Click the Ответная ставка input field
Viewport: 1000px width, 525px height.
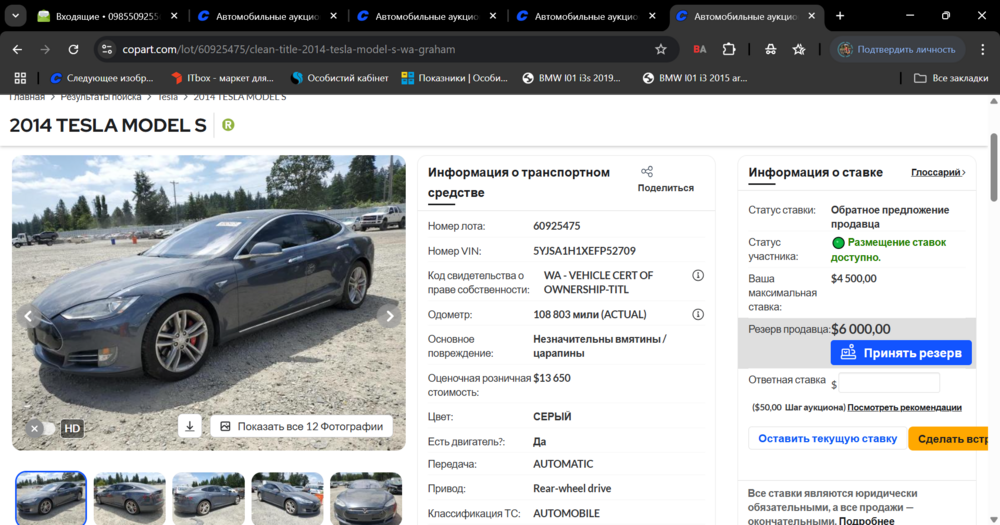tap(889, 383)
